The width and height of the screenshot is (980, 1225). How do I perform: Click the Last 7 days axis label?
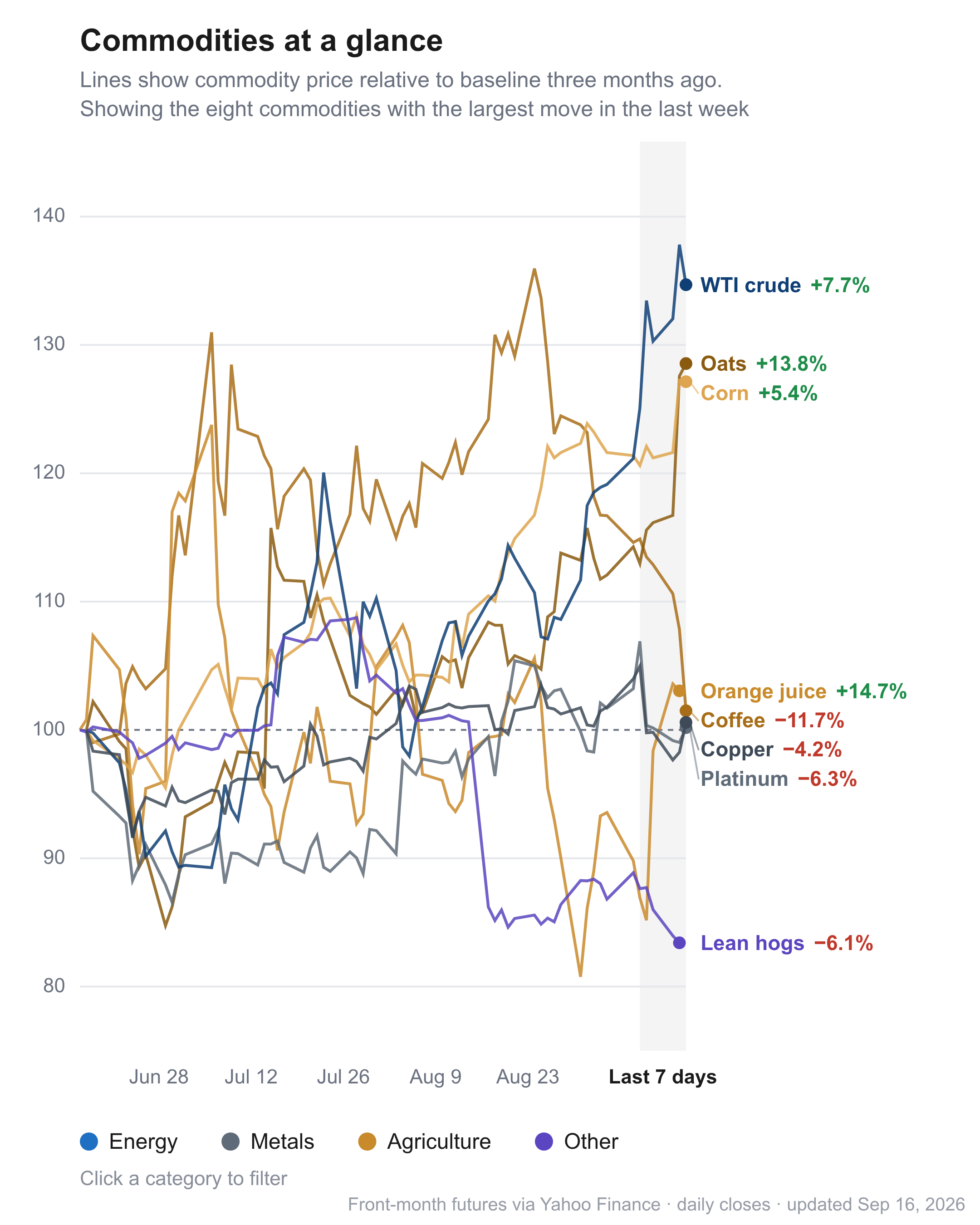662,1076
